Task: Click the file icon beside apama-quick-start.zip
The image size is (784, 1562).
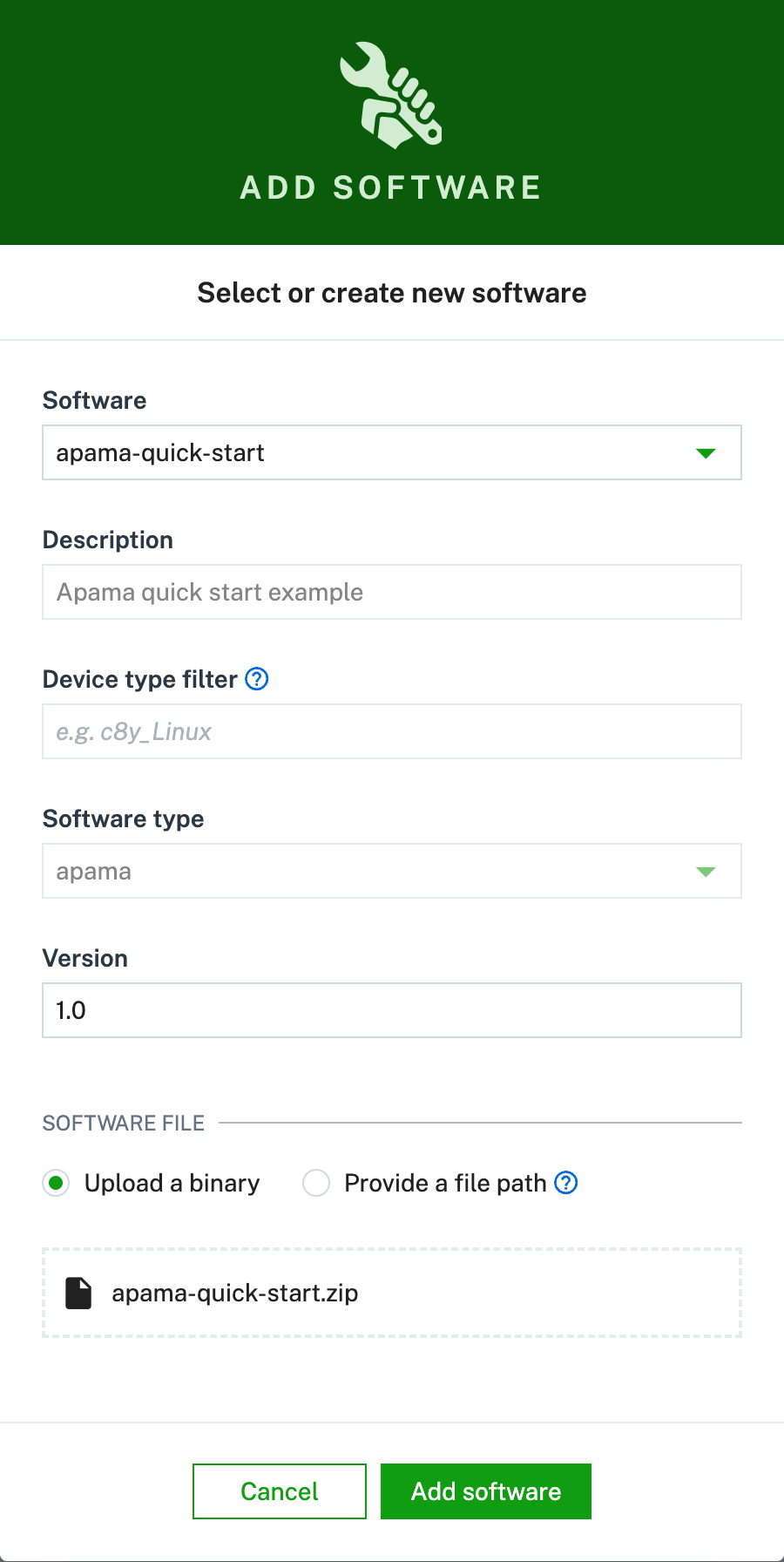Action: [x=78, y=1294]
